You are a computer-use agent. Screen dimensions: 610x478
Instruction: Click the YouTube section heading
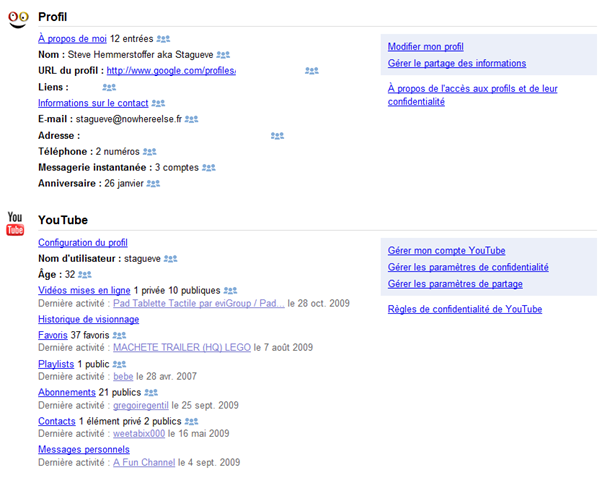tap(63, 220)
